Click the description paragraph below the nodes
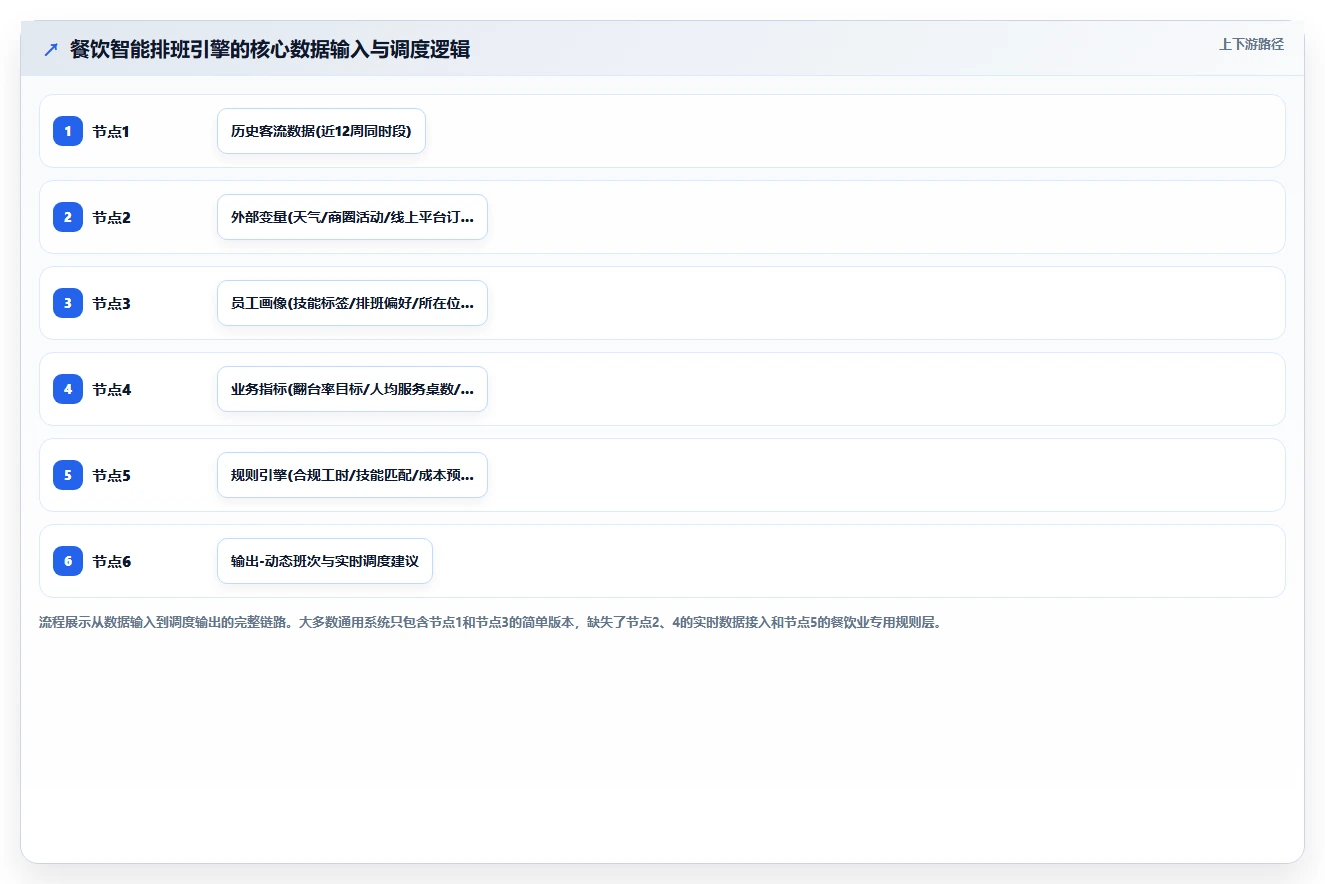Screen dimensions: 1325x884 tap(490, 622)
